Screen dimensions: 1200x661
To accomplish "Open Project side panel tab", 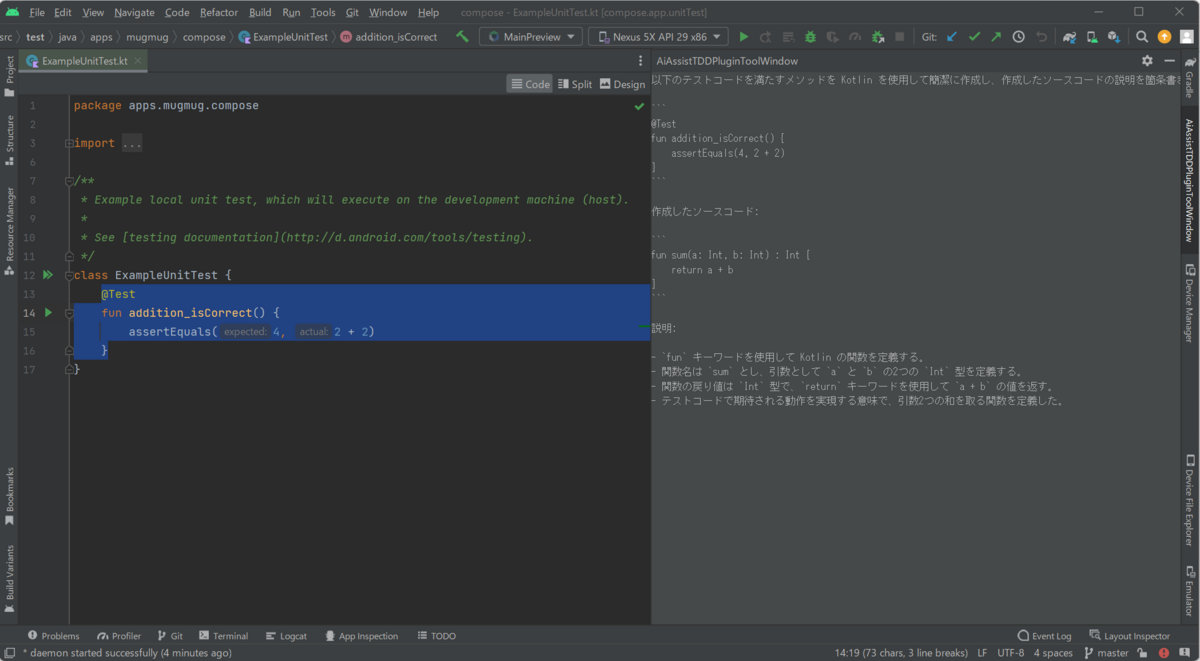I will 9,76.
